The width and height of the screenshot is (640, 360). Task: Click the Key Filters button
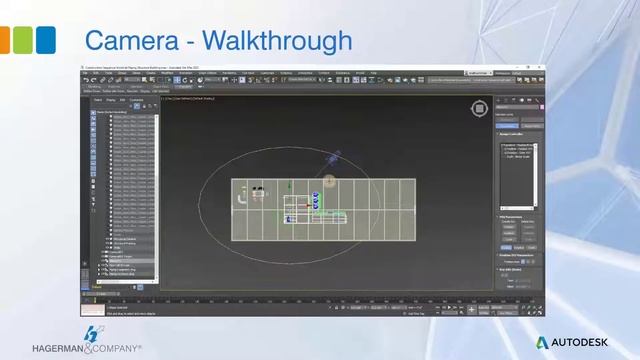point(507,313)
